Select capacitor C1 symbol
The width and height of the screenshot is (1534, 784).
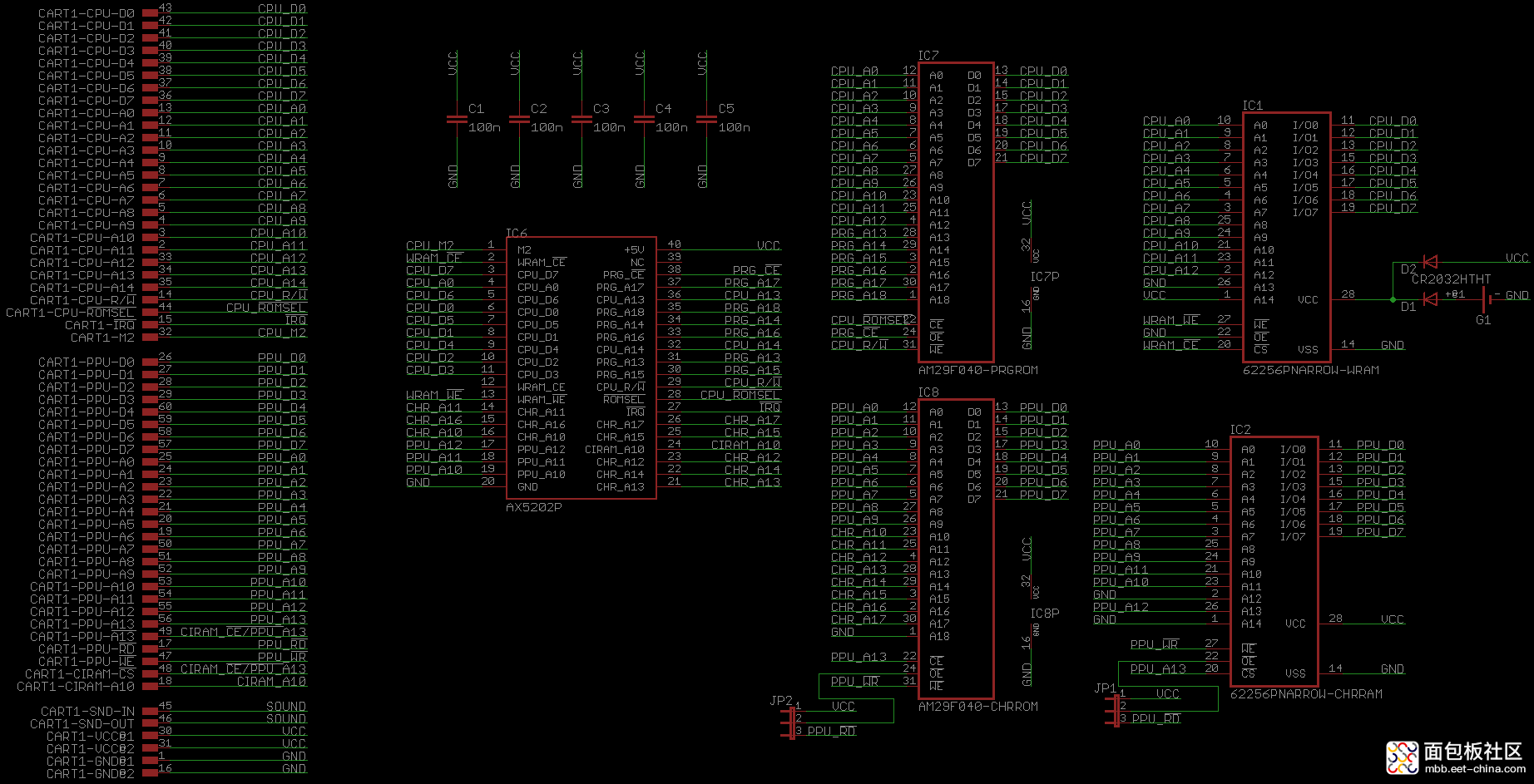(457, 120)
